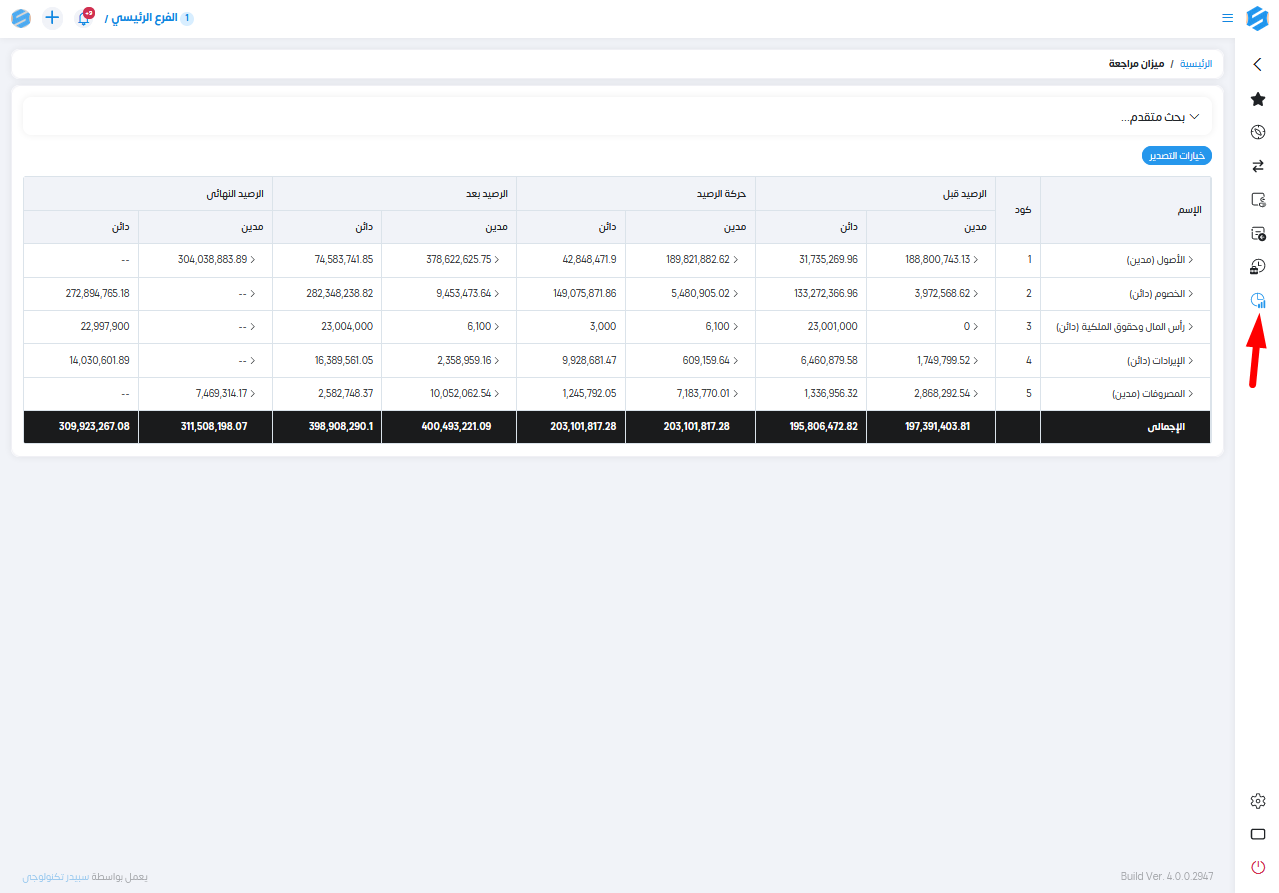Click the red power logout icon
1279x893 pixels.
(1258, 866)
